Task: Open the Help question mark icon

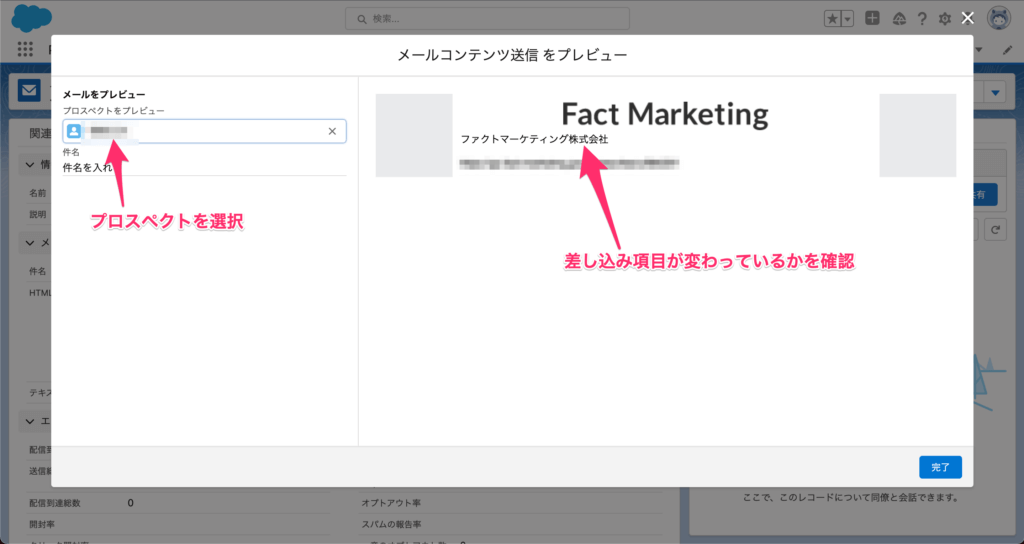Action: point(921,18)
